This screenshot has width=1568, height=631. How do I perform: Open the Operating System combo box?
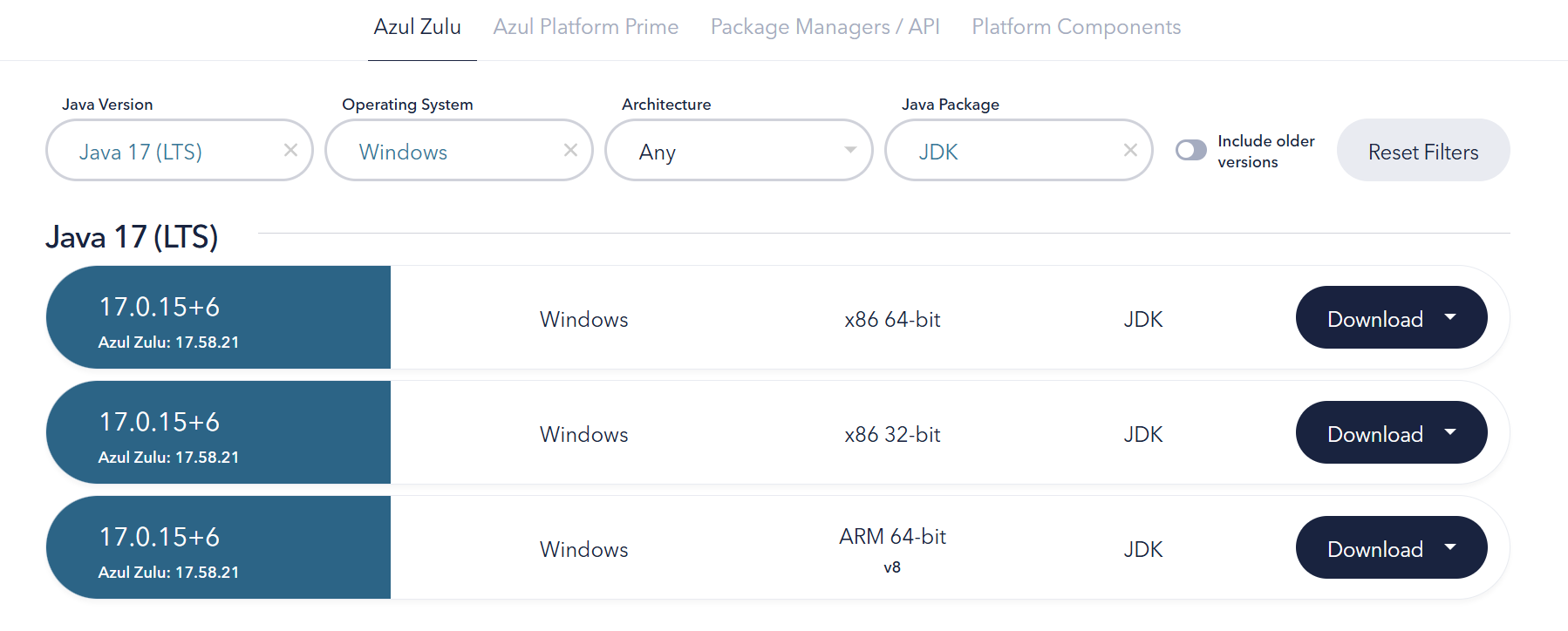(x=445, y=152)
